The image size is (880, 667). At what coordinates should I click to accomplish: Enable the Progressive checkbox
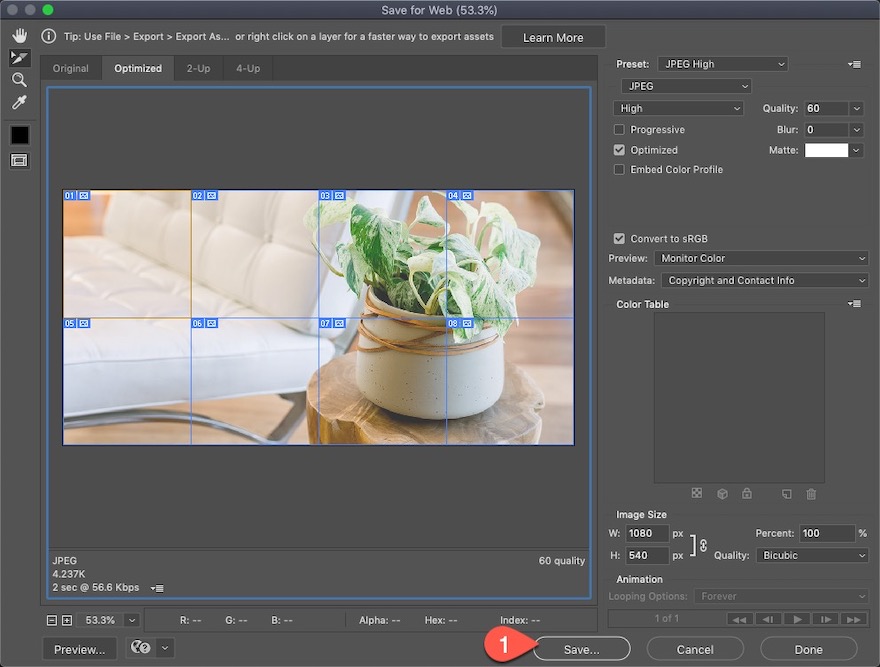coord(620,130)
